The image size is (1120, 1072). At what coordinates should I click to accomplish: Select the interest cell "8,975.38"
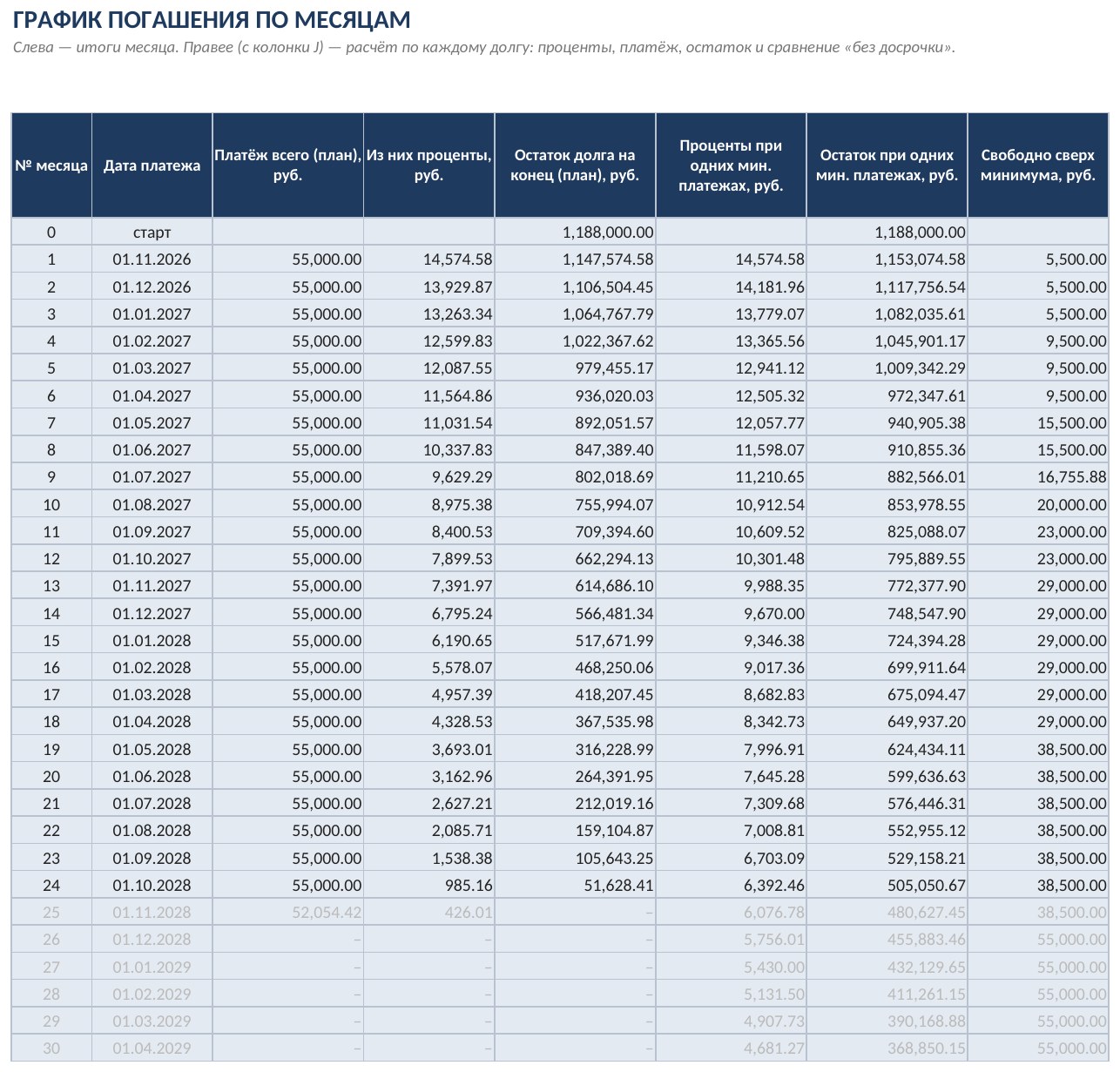click(429, 504)
